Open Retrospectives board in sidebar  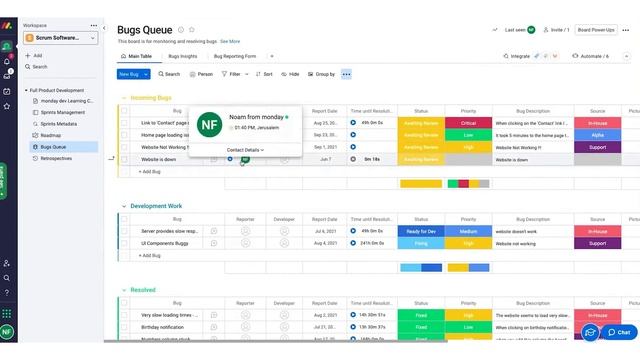pos(56,158)
